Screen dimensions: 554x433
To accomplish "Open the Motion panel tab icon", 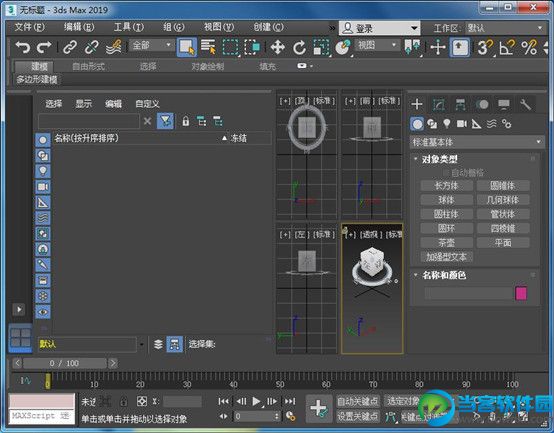I will (x=482, y=105).
